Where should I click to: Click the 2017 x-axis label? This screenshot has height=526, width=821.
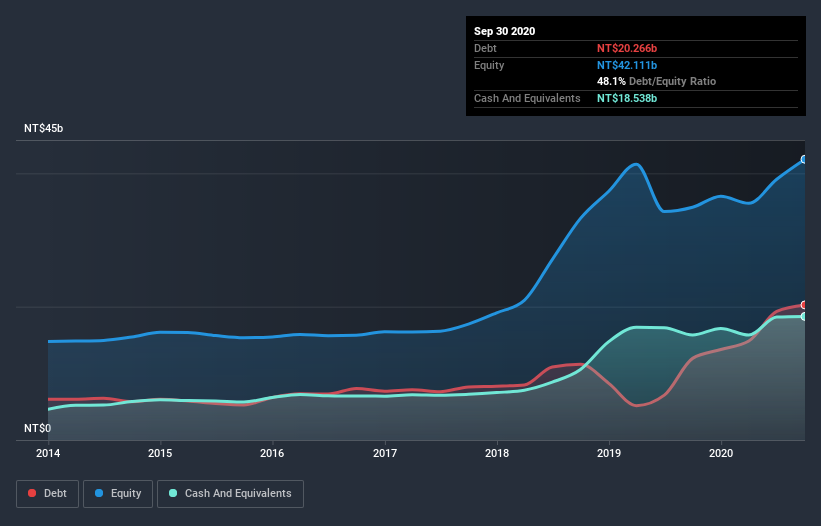click(385, 453)
